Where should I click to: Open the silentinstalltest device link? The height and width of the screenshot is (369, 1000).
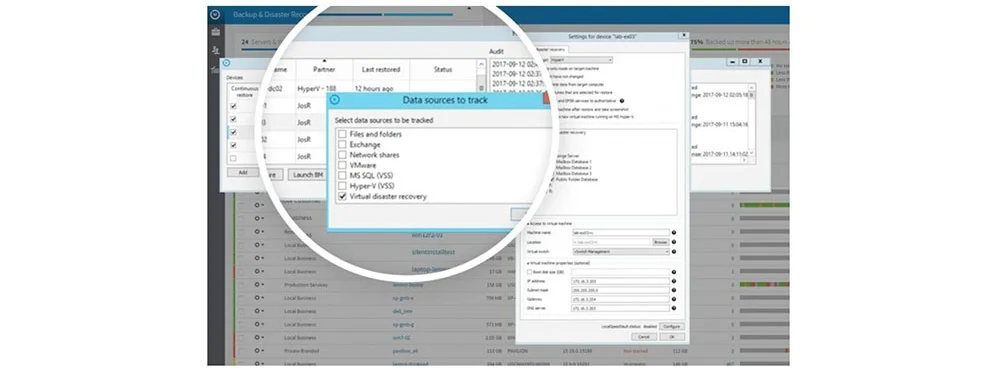[x=433, y=252]
